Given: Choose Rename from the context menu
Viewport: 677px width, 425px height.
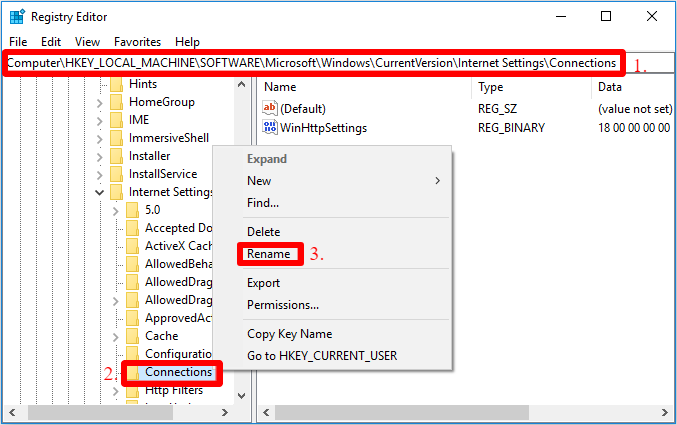Looking at the screenshot, I should coord(269,254).
